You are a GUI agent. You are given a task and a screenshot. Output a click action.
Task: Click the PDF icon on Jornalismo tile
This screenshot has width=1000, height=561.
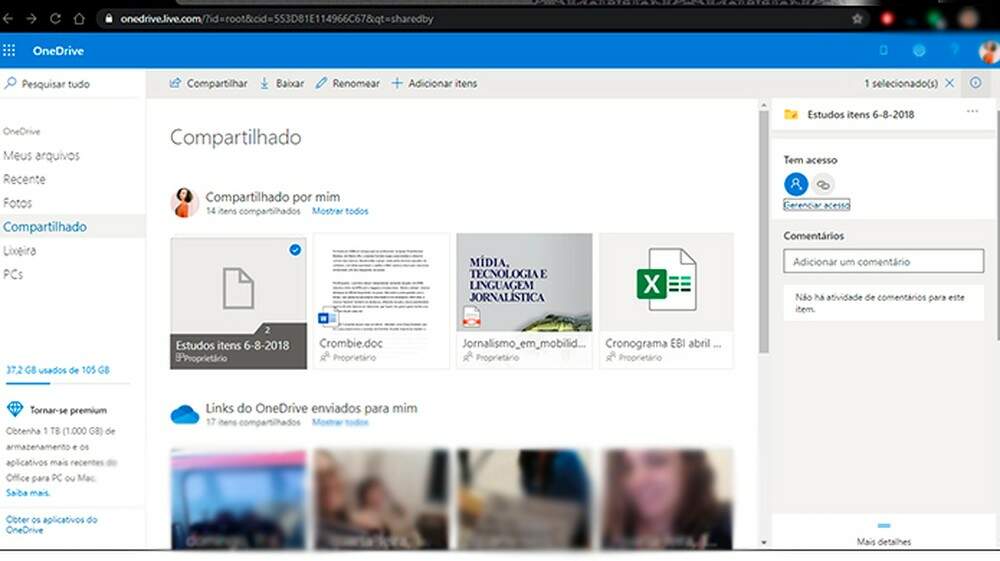click(471, 317)
